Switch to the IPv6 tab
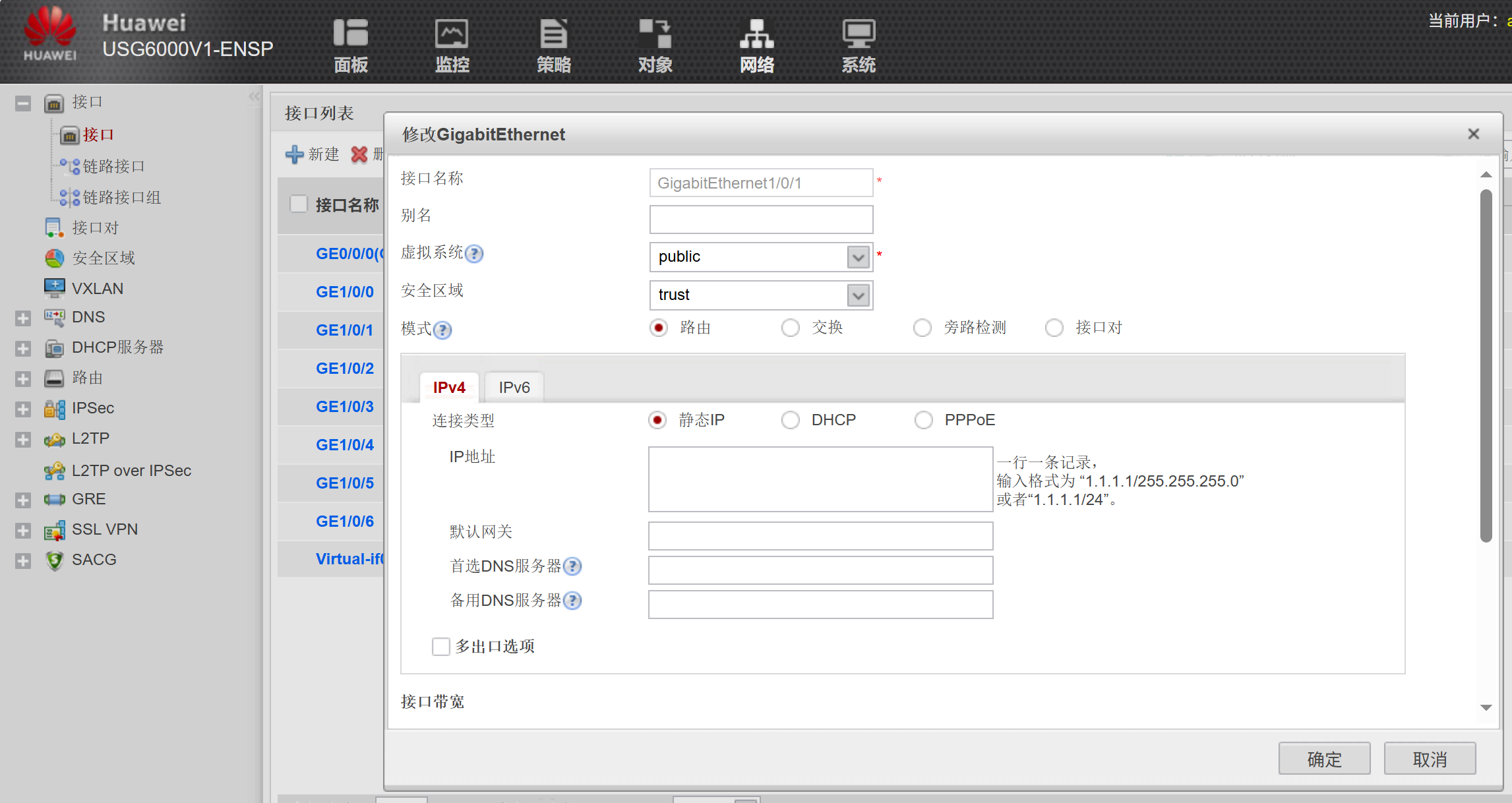Viewport: 1512px width, 803px height. (x=514, y=387)
